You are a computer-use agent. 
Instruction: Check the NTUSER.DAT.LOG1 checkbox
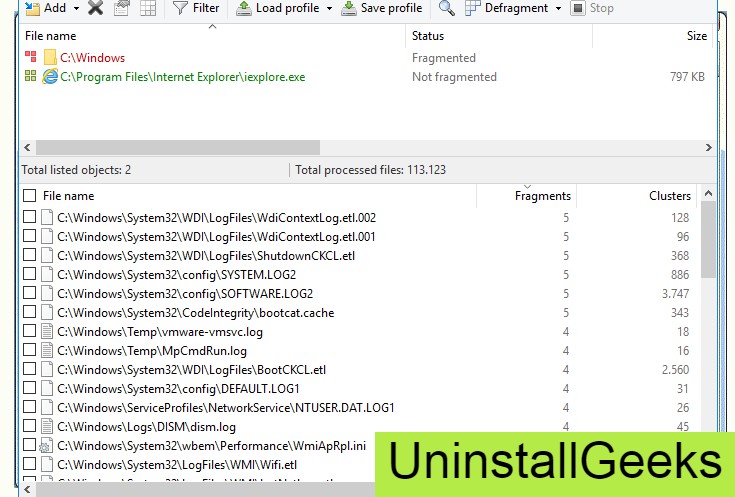click(30, 407)
